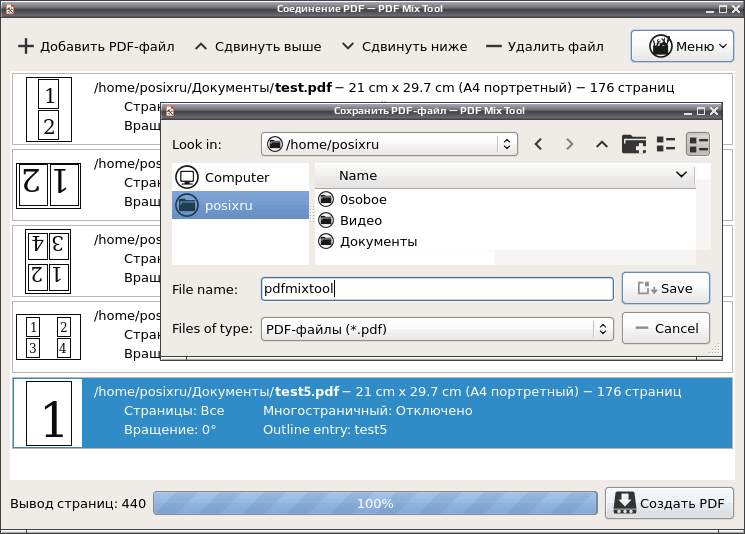The width and height of the screenshot is (745, 534).
Task: Click Outline entry: test5 text
Action: tap(325, 429)
